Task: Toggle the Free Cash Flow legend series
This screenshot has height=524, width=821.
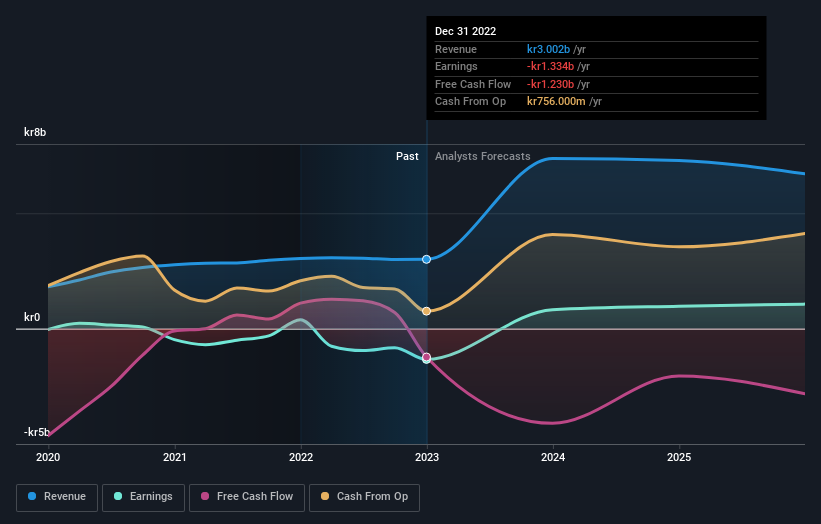Action: coord(247,497)
